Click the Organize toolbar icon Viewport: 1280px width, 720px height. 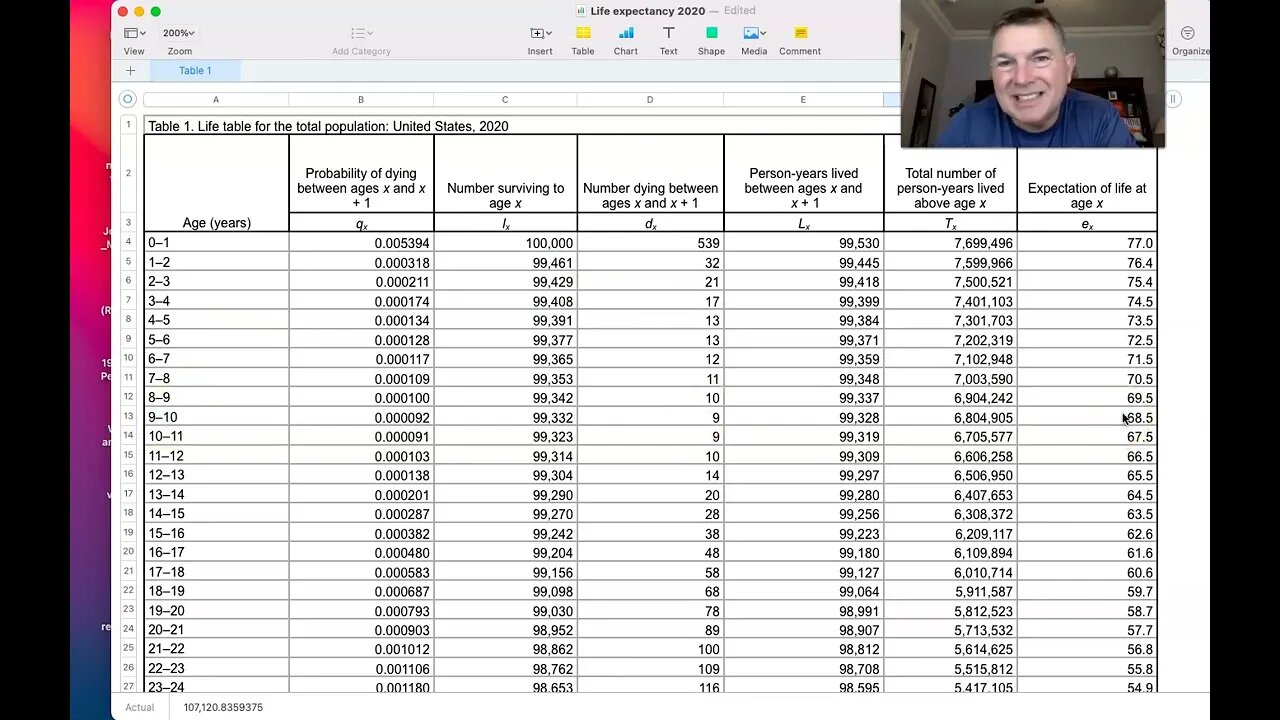[x=1188, y=33]
